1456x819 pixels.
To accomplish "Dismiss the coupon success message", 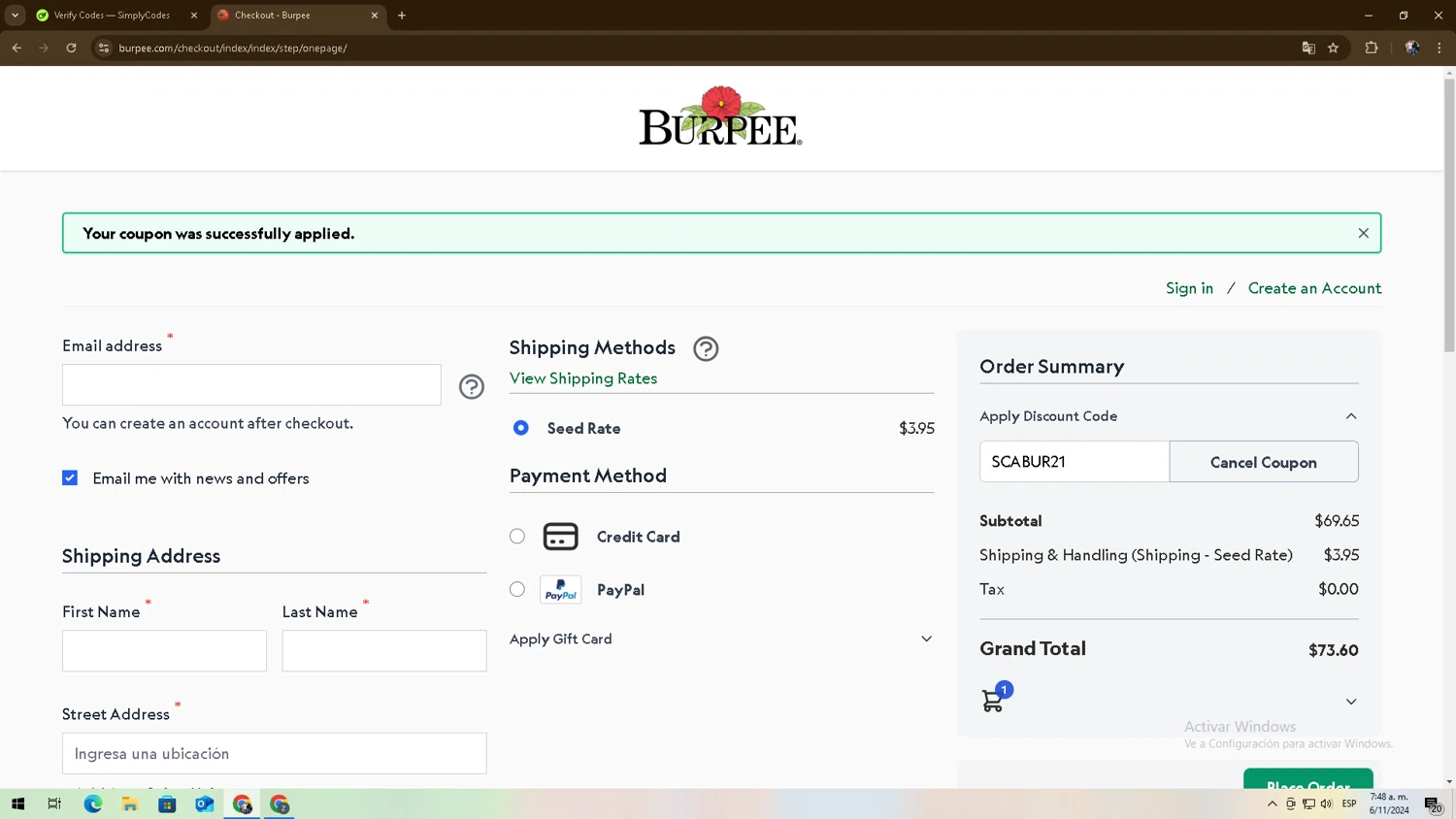I will point(1363,233).
